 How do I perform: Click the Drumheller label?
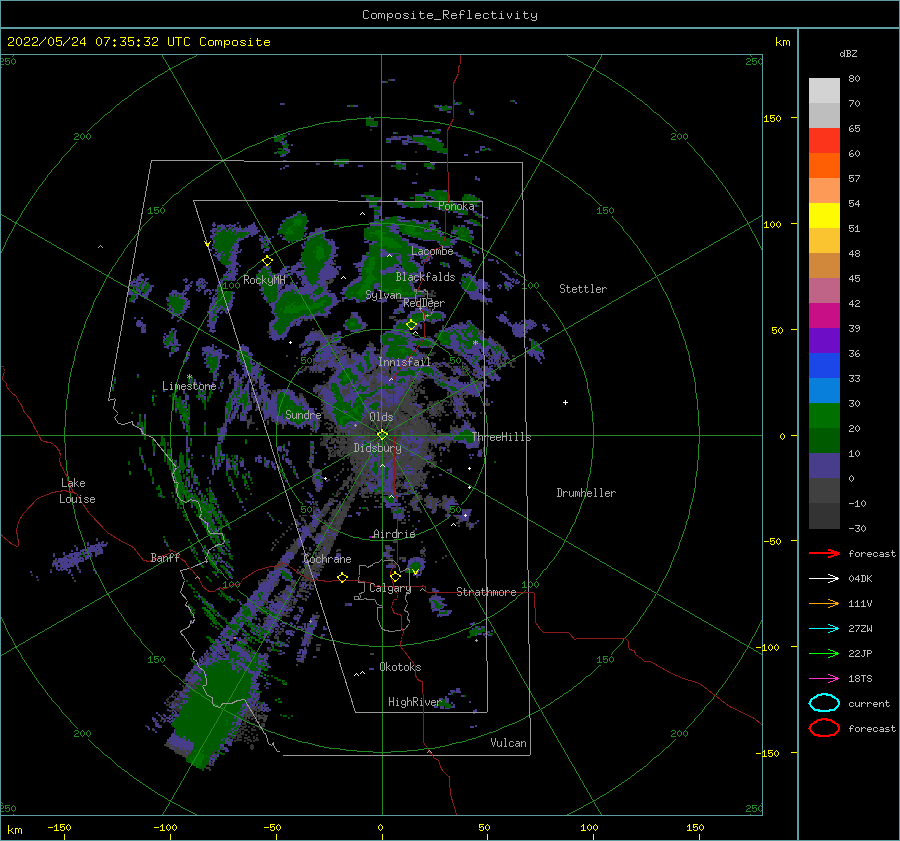pyautogui.click(x=586, y=493)
